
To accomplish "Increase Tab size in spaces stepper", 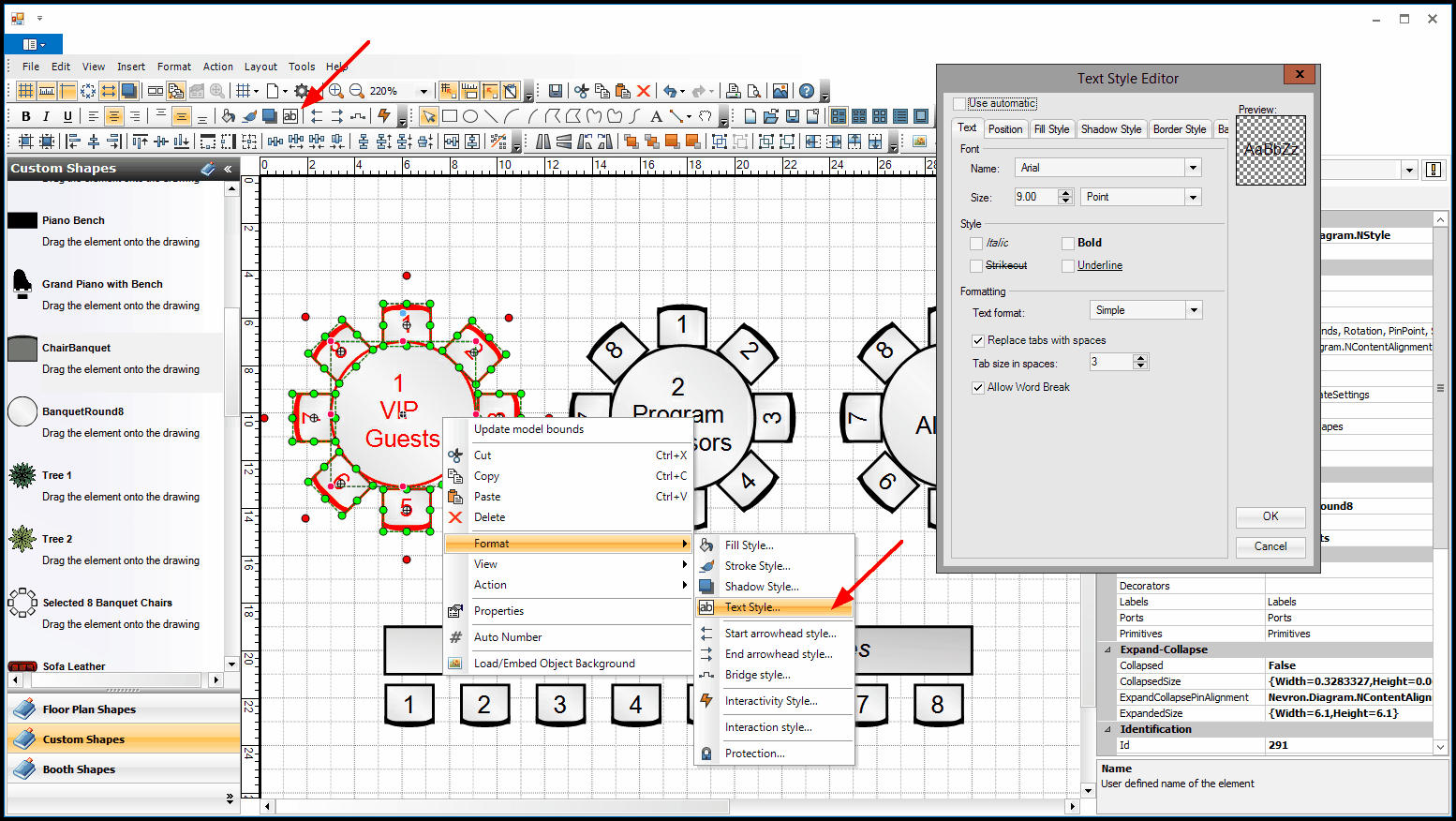I will 1140,358.
